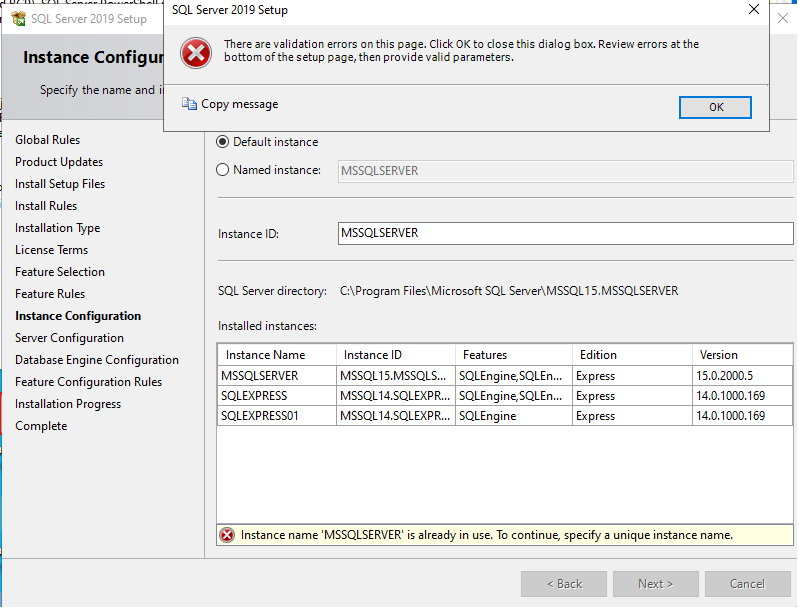Image resolution: width=799 pixels, height=609 pixels.
Task: Click the Next button
Action: click(x=656, y=584)
